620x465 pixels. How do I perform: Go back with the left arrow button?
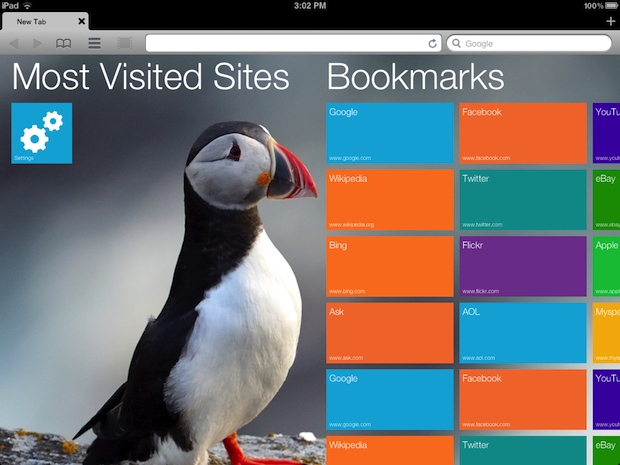pyautogui.click(x=14, y=43)
